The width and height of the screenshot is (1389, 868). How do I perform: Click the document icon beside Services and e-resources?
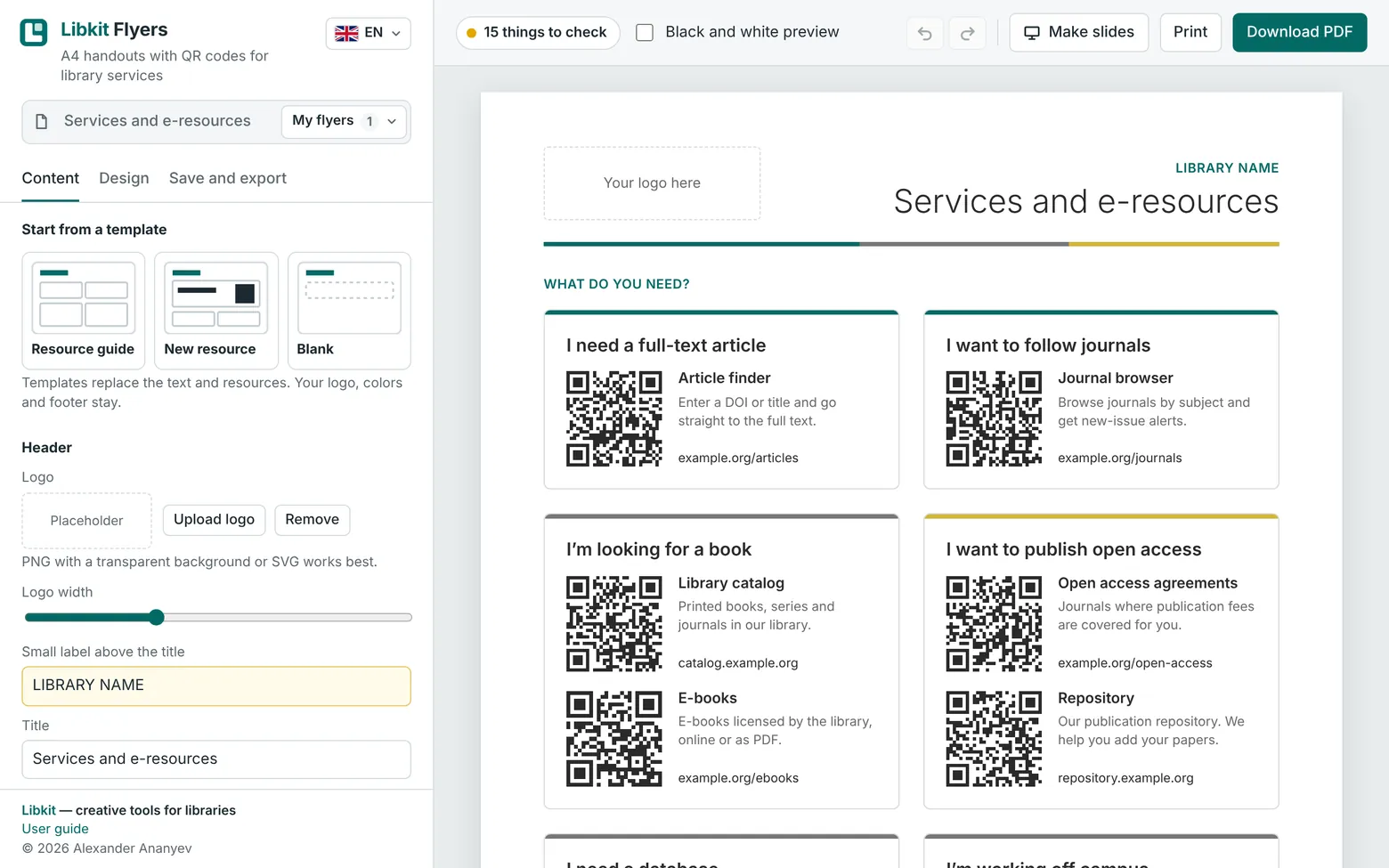(x=41, y=121)
